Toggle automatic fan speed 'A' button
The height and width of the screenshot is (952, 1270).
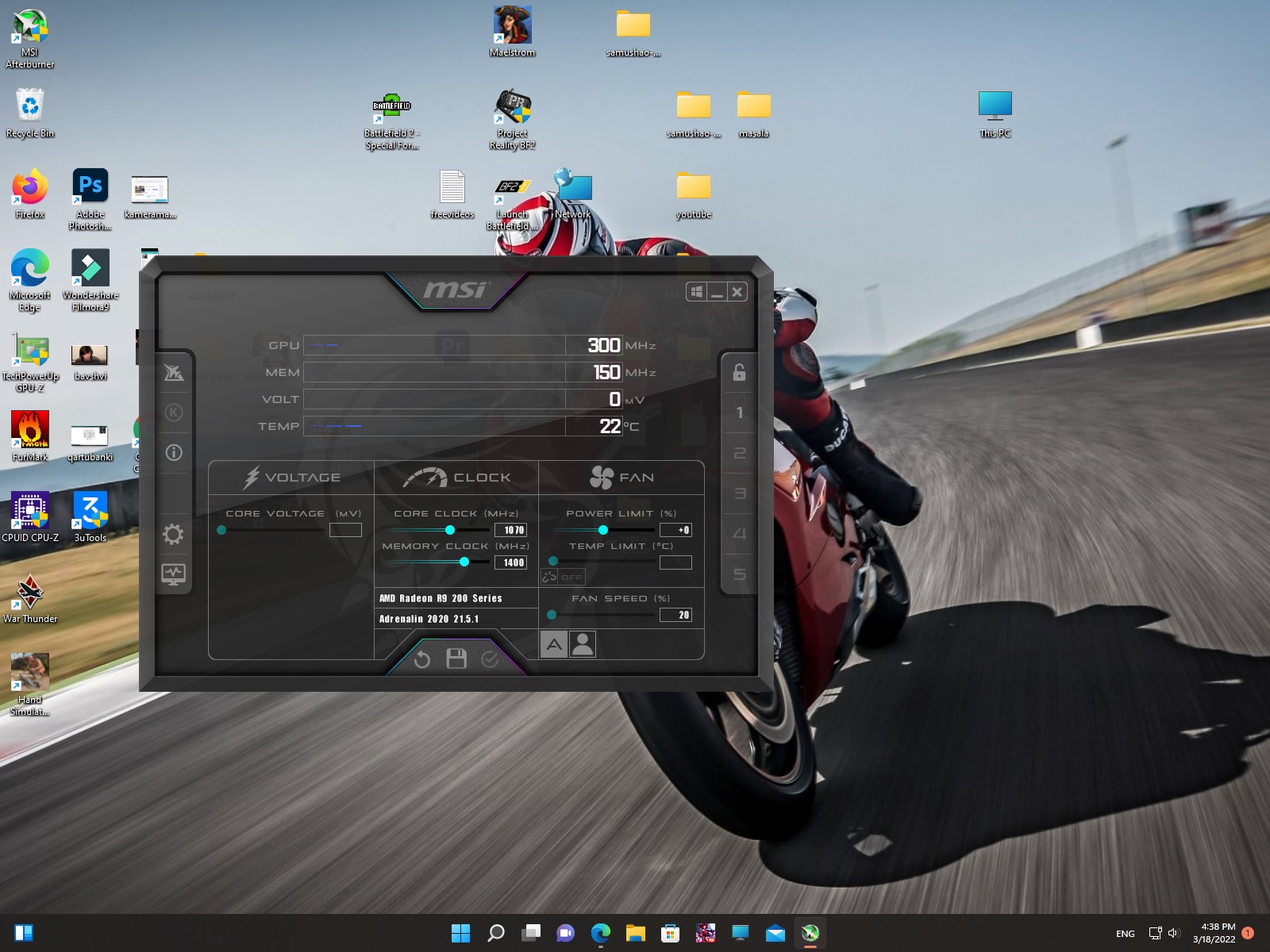(554, 644)
